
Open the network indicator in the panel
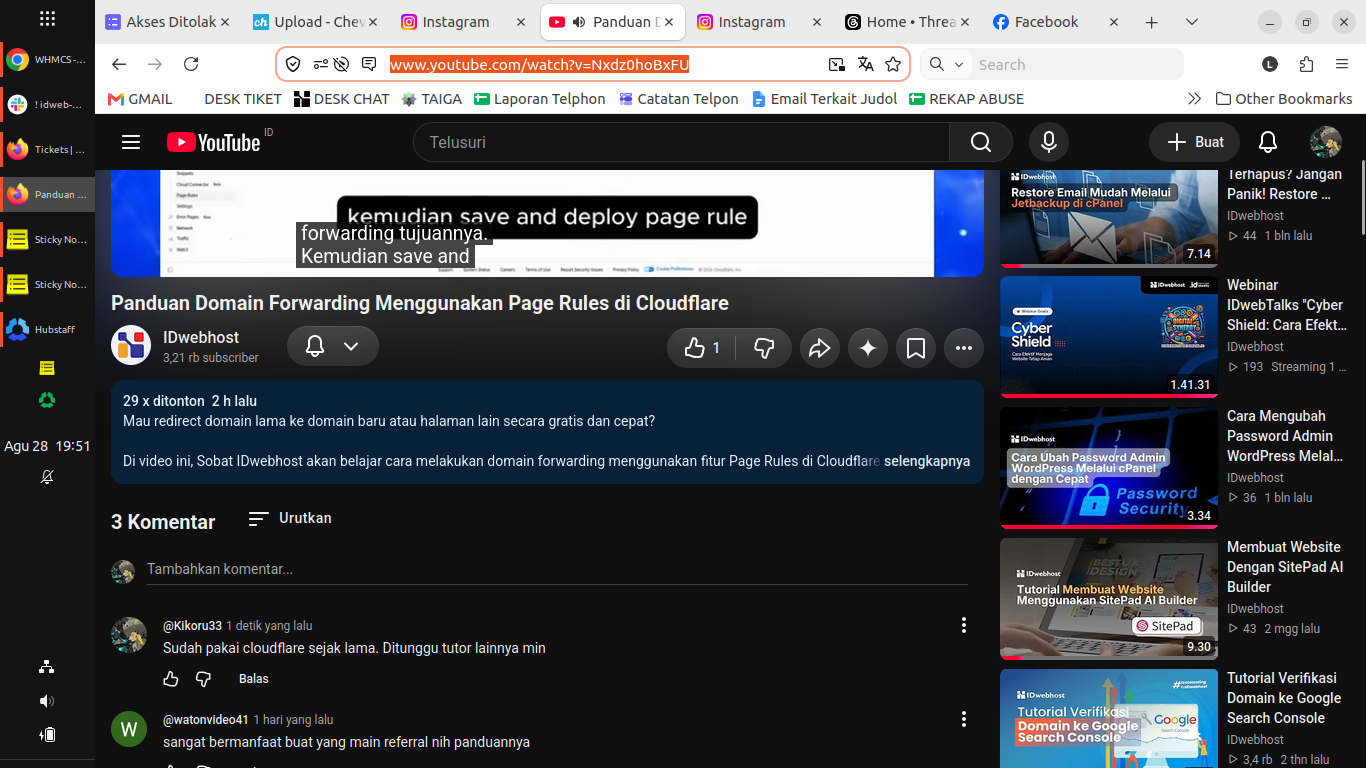click(x=47, y=667)
